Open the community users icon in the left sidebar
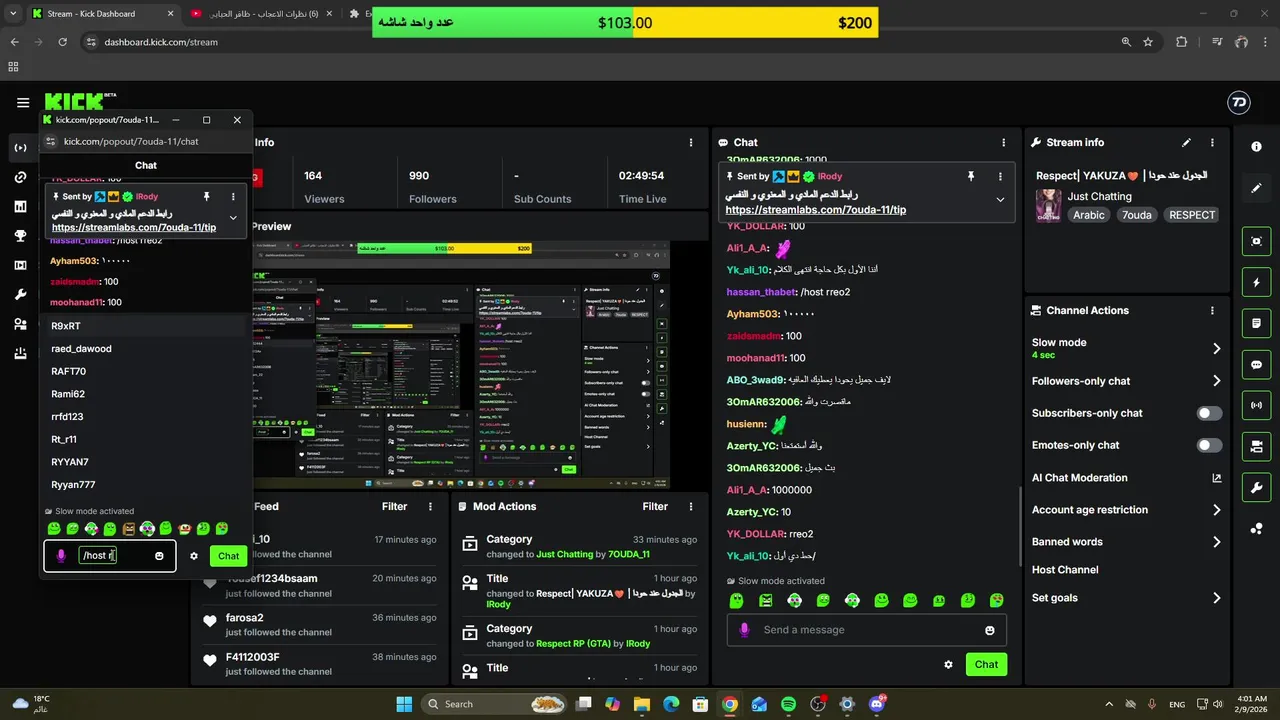The width and height of the screenshot is (1280, 720). click(20, 324)
